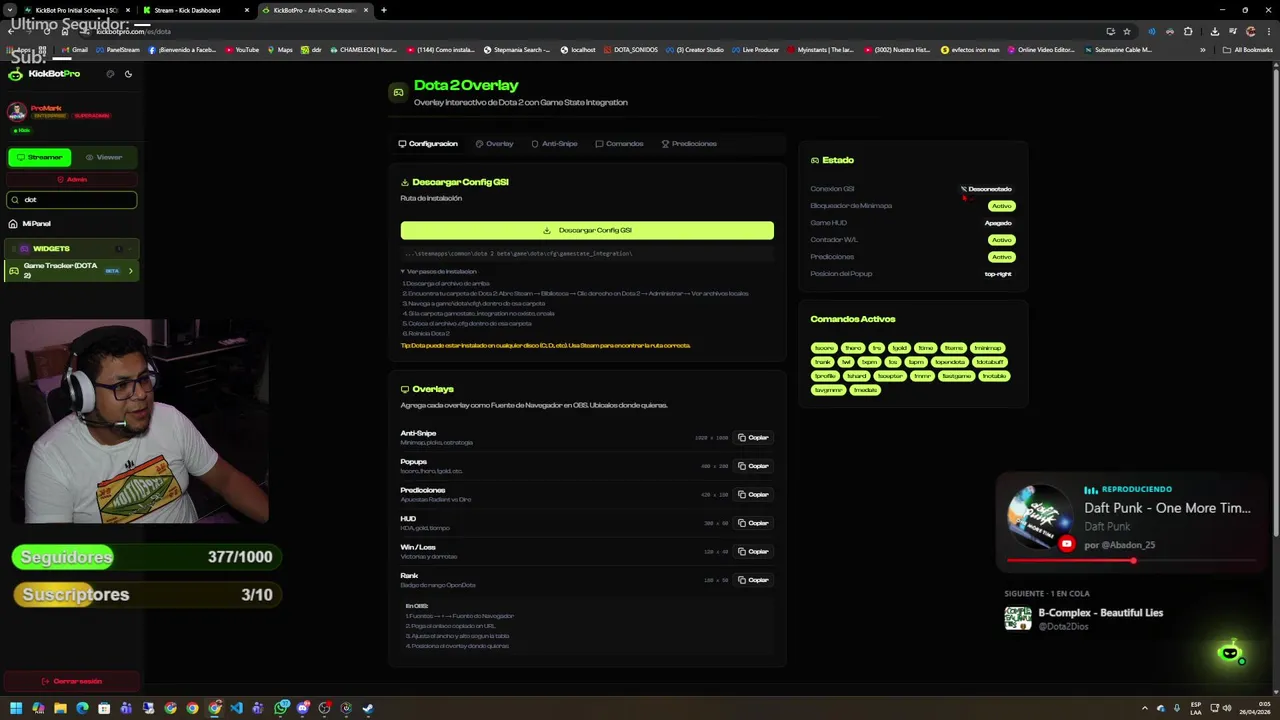This screenshot has height=720, width=1280.
Task: Click Activo badge for Contador W/L
Action: tap(1001, 240)
